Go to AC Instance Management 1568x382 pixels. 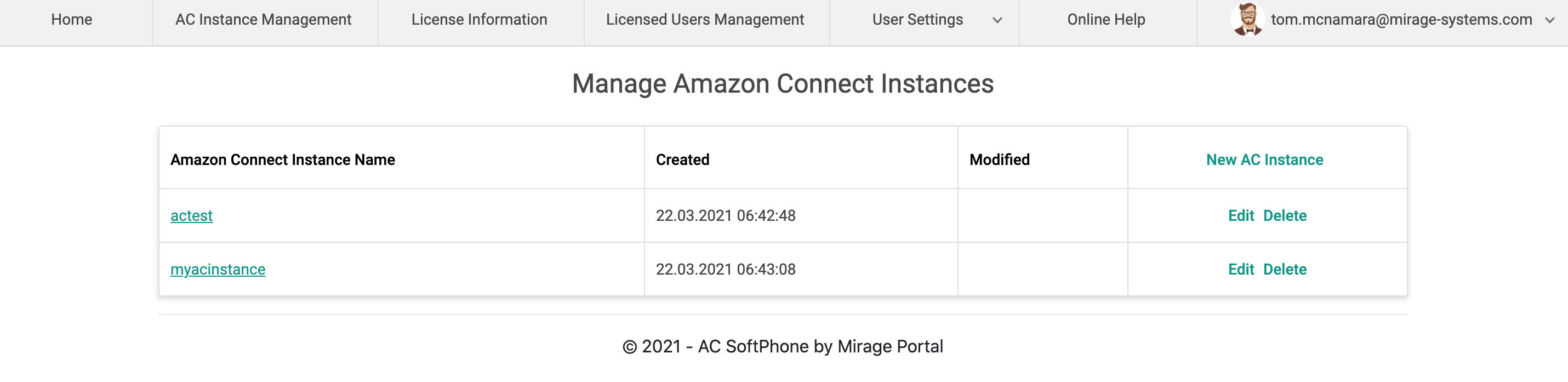(263, 20)
